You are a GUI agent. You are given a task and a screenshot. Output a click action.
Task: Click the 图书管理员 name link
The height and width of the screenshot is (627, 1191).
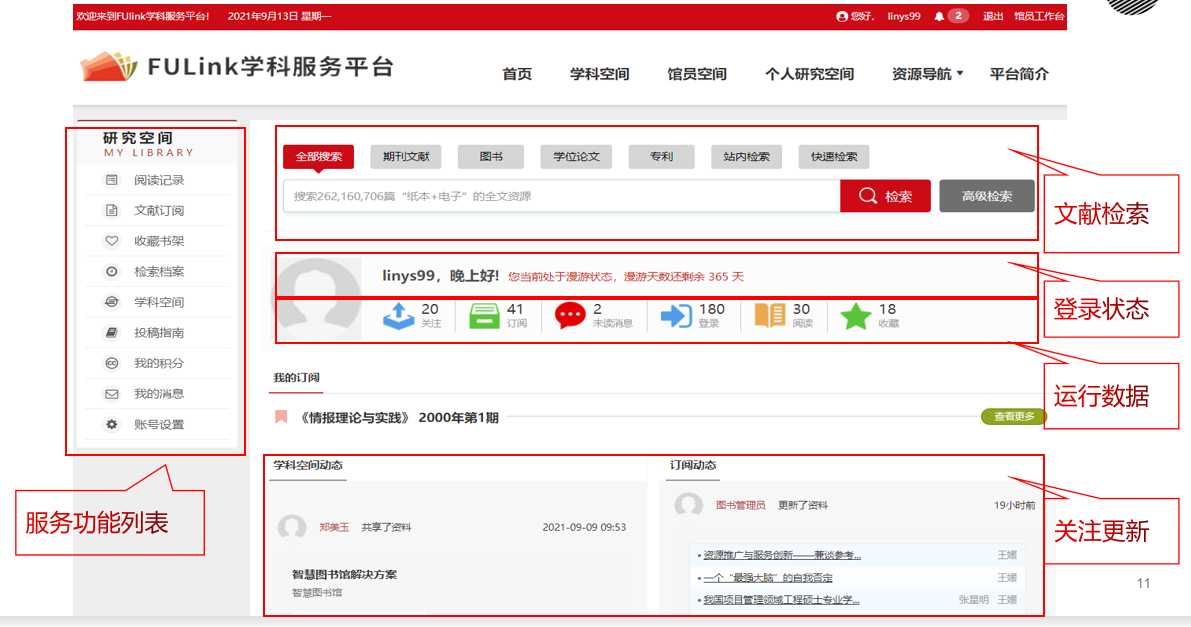(741, 505)
